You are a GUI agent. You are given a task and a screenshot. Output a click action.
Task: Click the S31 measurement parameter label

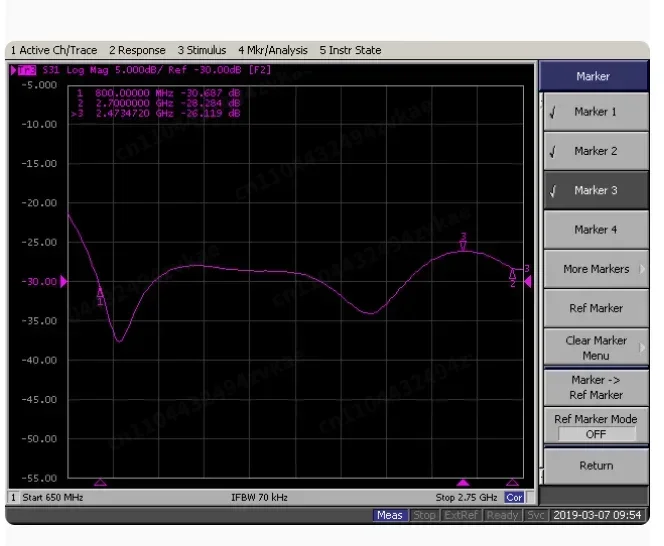(x=51, y=70)
